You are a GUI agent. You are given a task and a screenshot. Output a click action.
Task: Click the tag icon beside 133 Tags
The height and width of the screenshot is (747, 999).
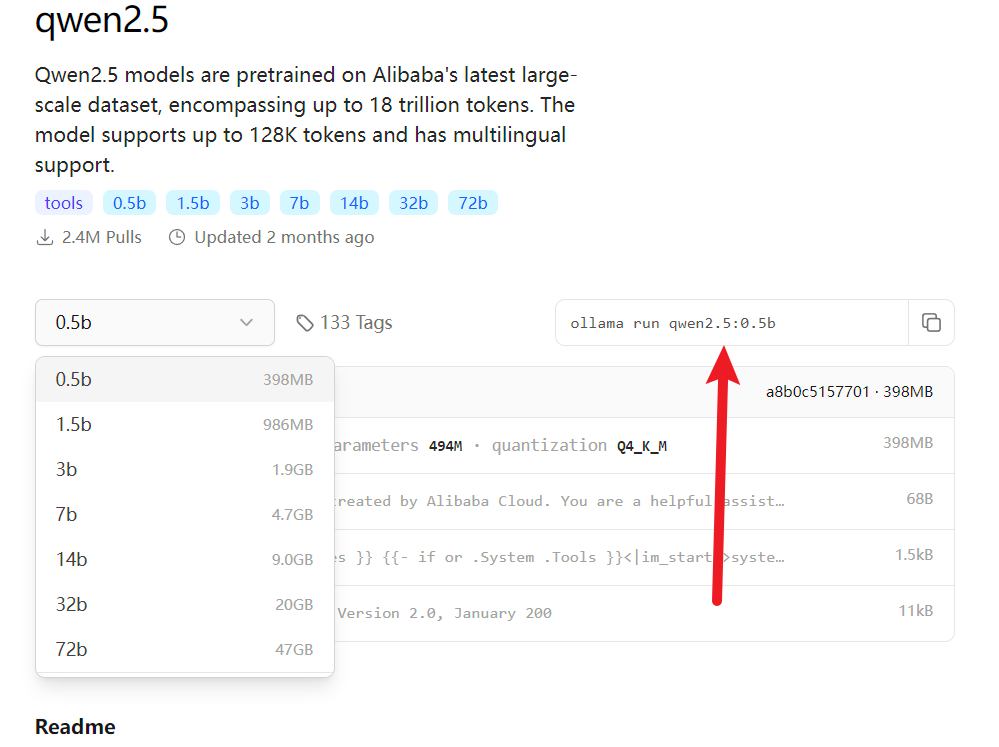(305, 323)
